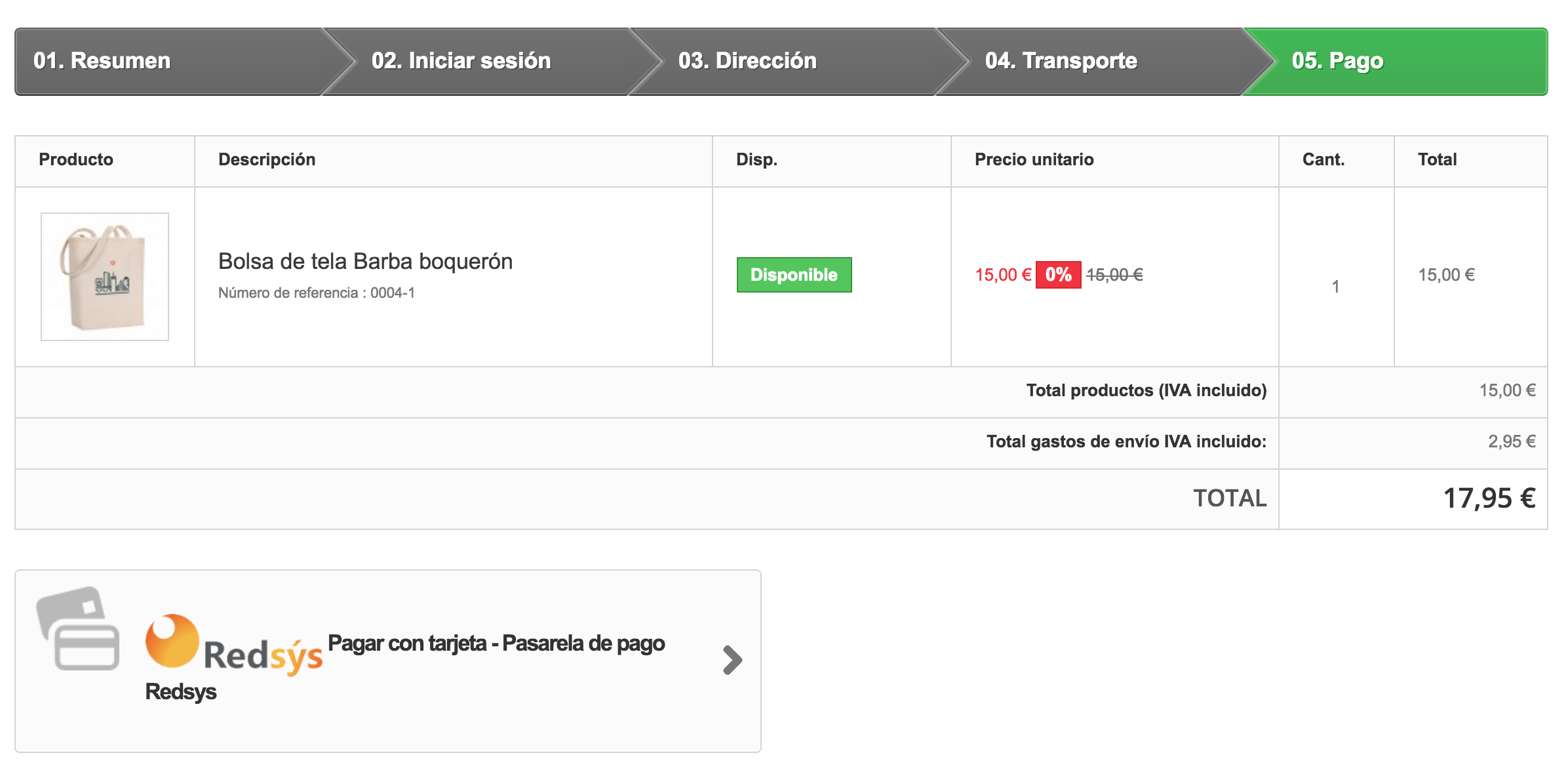Click the credit card payment icon
Viewport: 1568px width, 774px height.
[78, 628]
